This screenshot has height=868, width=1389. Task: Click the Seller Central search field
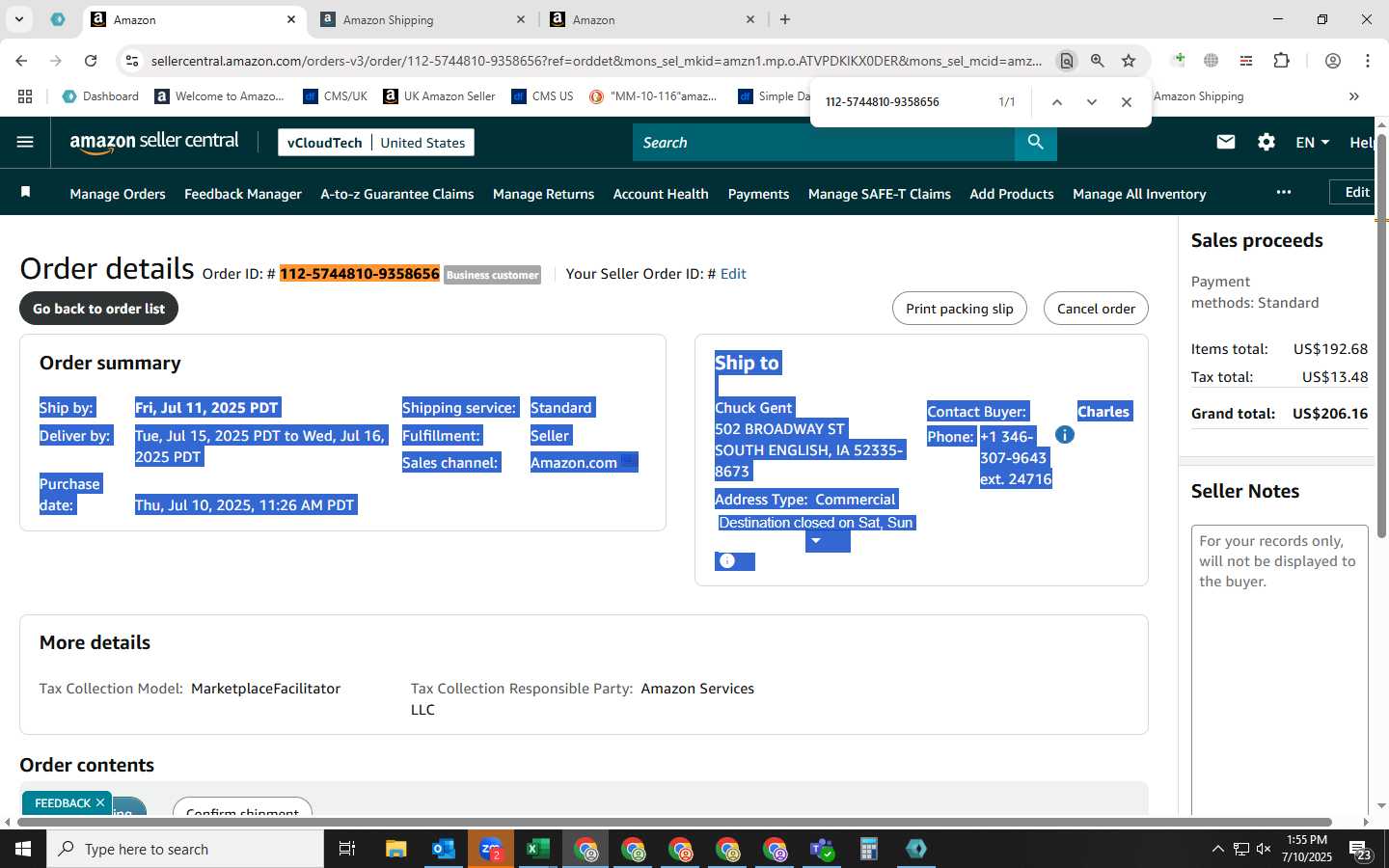[x=824, y=142]
